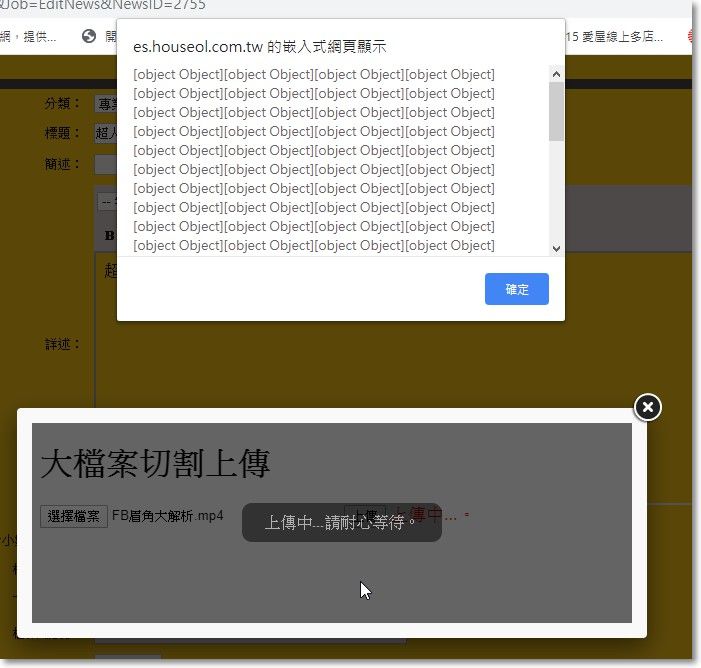Click the 確定 button in the alert
This screenshot has width=701, height=668.
(x=516, y=289)
